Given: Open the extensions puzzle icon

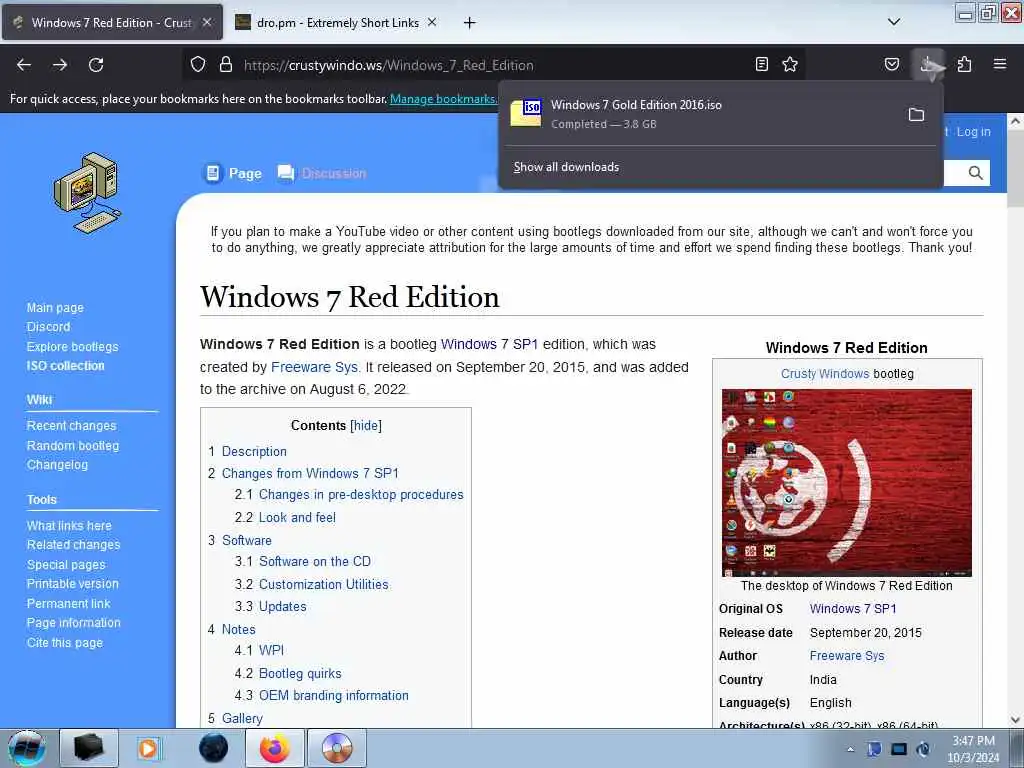Looking at the screenshot, I should 965,64.
